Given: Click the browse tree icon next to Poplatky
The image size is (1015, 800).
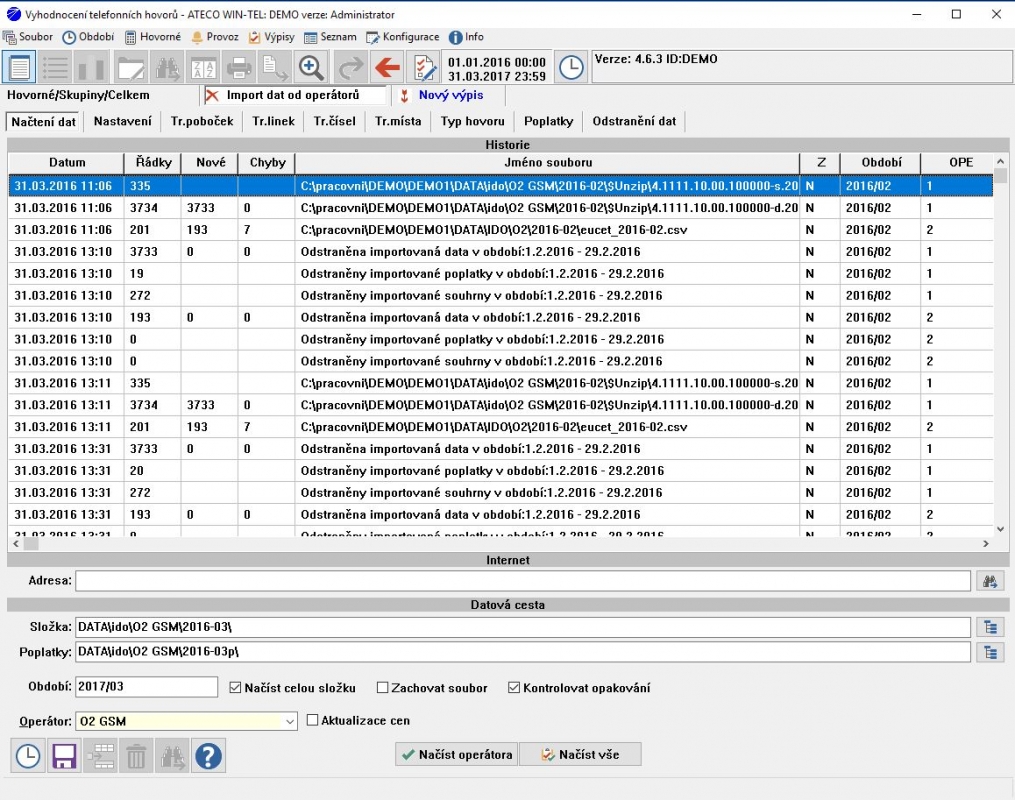Looking at the screenshot, I should click(990, 652).
